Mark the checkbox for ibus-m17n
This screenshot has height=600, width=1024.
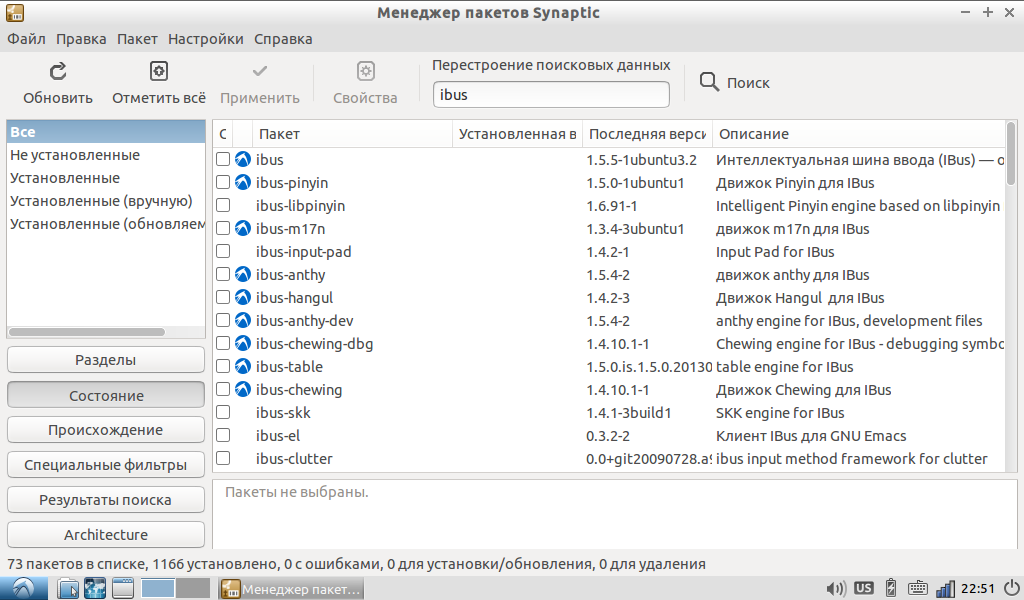pyautogui.click(x=223, y=228)
